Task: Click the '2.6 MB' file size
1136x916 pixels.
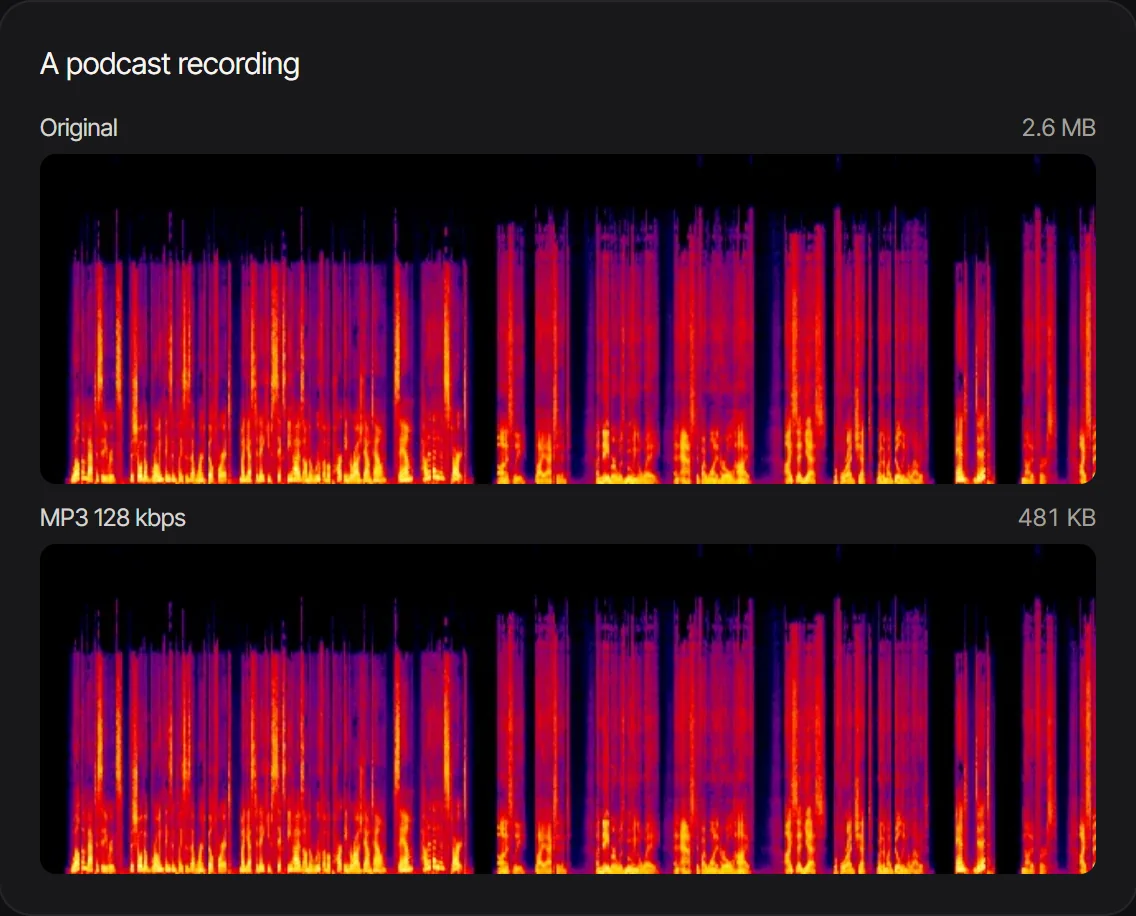Action: pos(1058,128)
